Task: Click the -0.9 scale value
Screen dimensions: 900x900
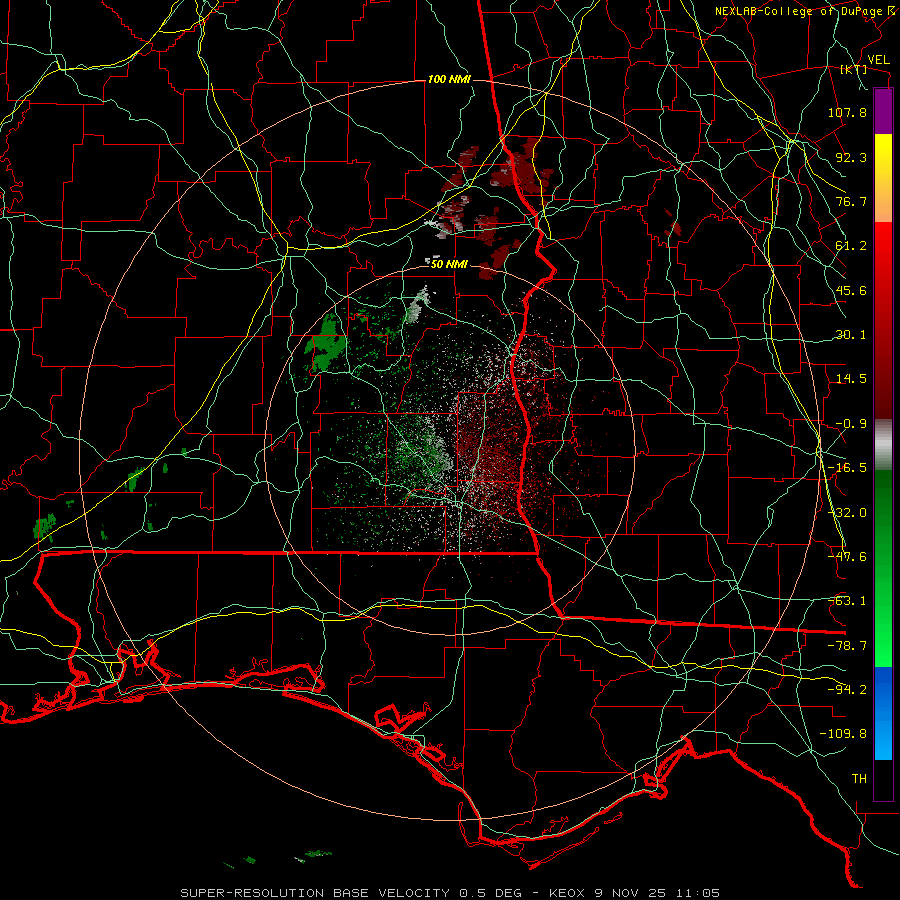Action: [851, 424]
